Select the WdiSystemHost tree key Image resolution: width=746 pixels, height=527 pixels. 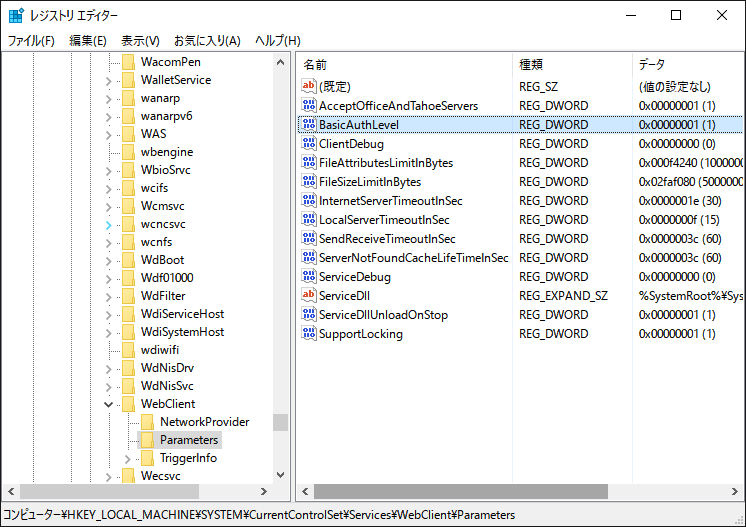point(182,332)
